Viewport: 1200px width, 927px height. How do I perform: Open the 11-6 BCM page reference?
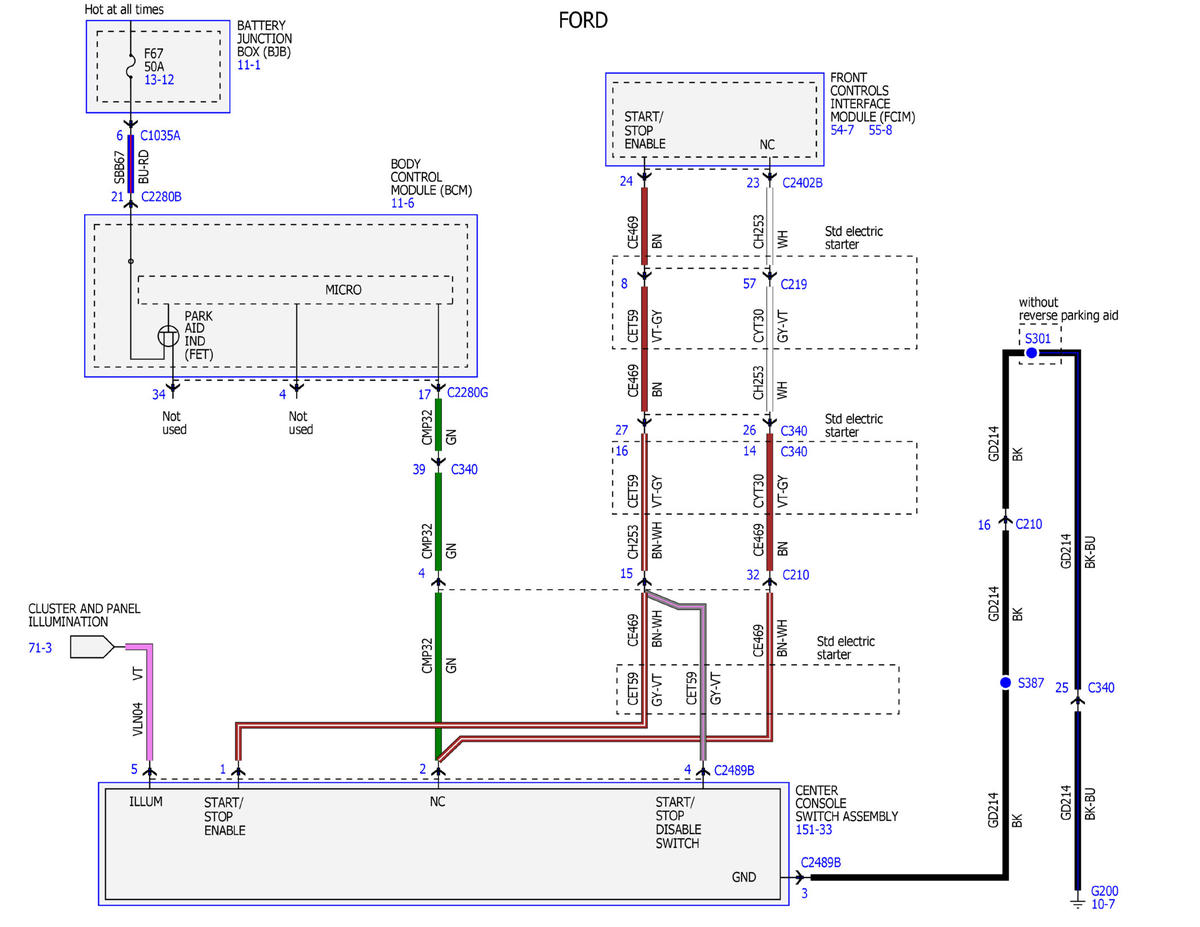point(402,203)
